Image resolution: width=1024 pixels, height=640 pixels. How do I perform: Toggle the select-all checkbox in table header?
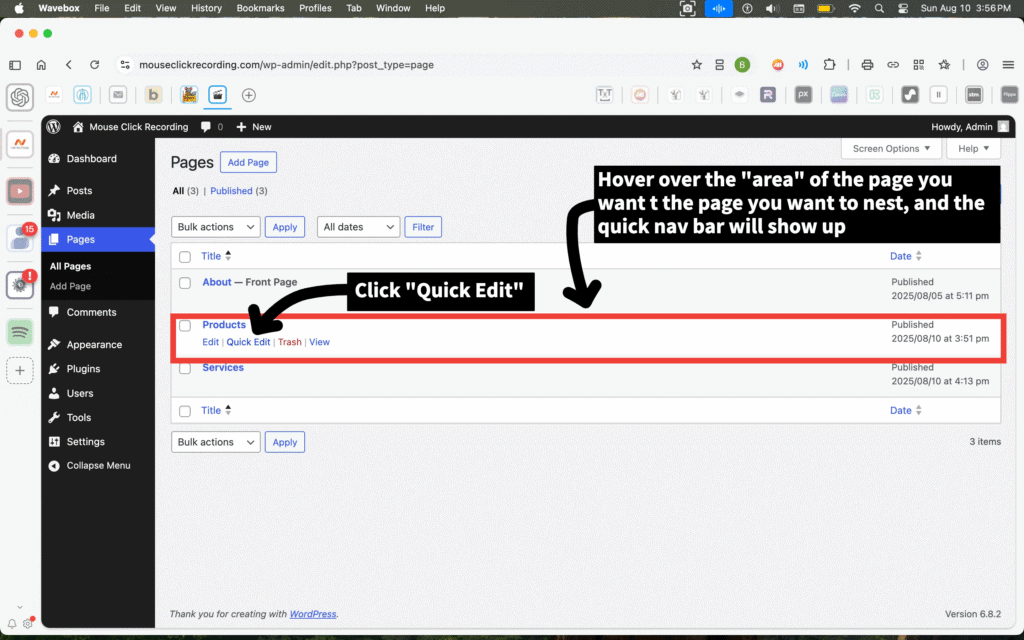[185, 257]
